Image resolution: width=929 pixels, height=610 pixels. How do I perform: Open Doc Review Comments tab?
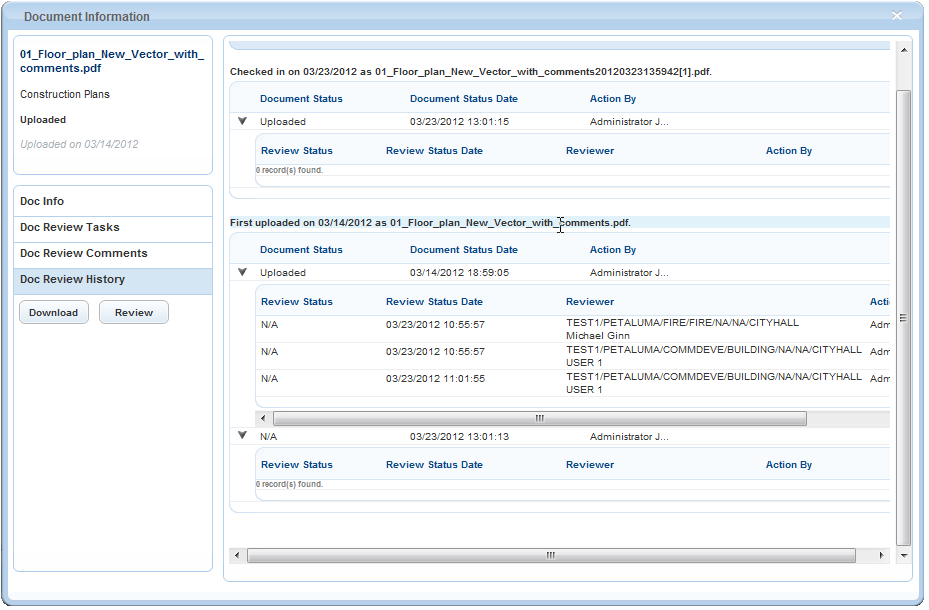(x=84, y=253)
